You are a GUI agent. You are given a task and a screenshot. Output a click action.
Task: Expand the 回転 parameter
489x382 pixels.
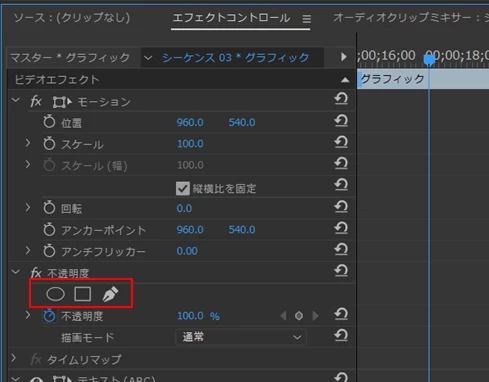(x=28, y=207)
